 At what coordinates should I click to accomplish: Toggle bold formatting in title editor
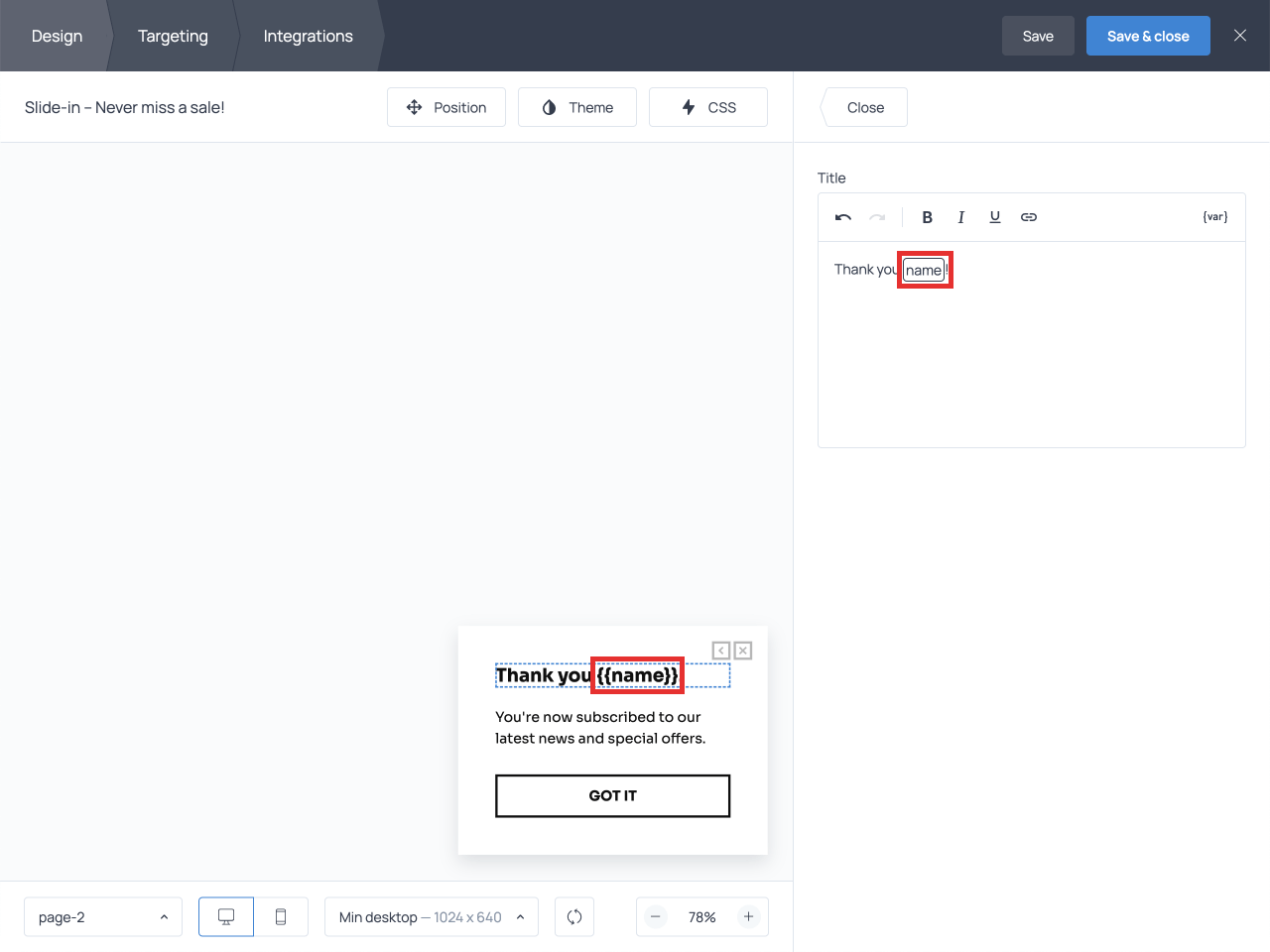(927, 217)
